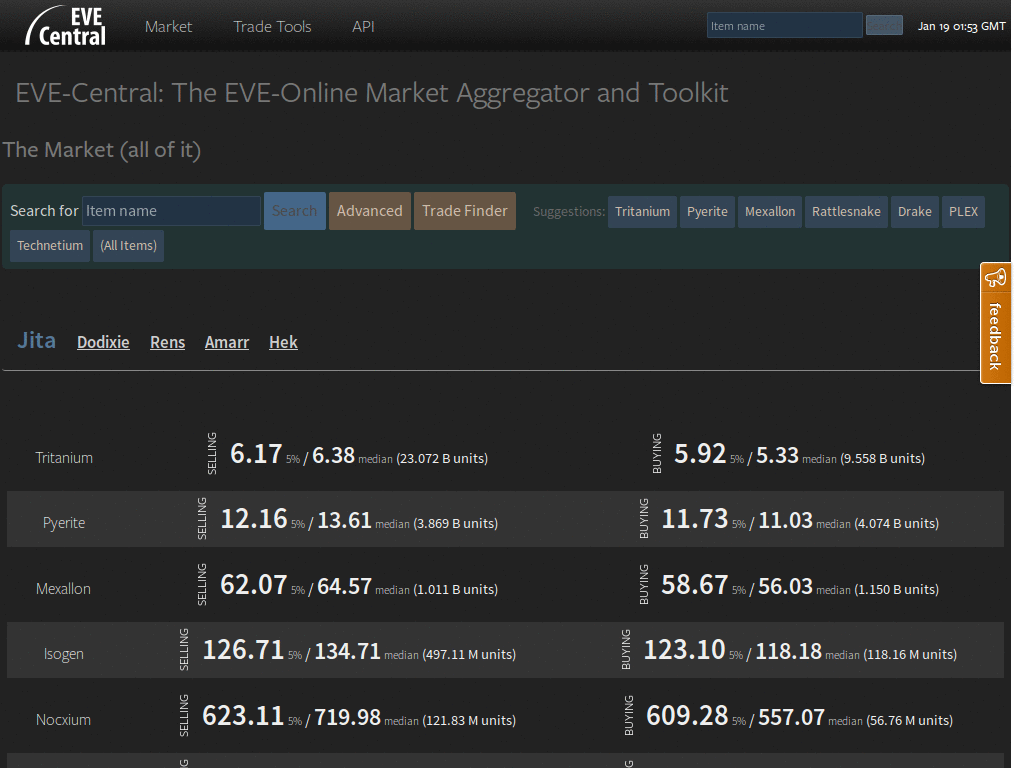Viewport: 1024px width, 768px height.
Task: Click Mexallon buying price 58.67
Action: (695, 585)
